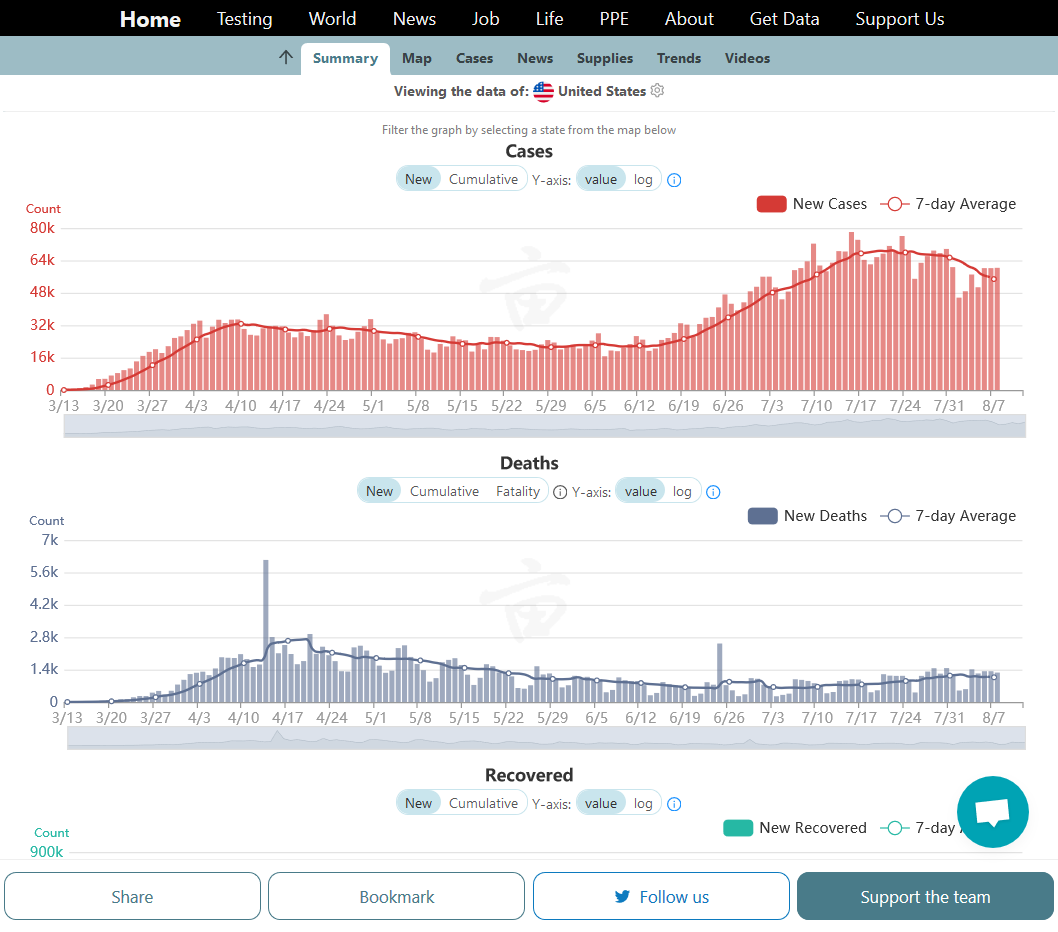Image resolution: width=1058 pixels, height=932 pixels.
Task: Click the Bookmark button
Action: pos(396,897)
